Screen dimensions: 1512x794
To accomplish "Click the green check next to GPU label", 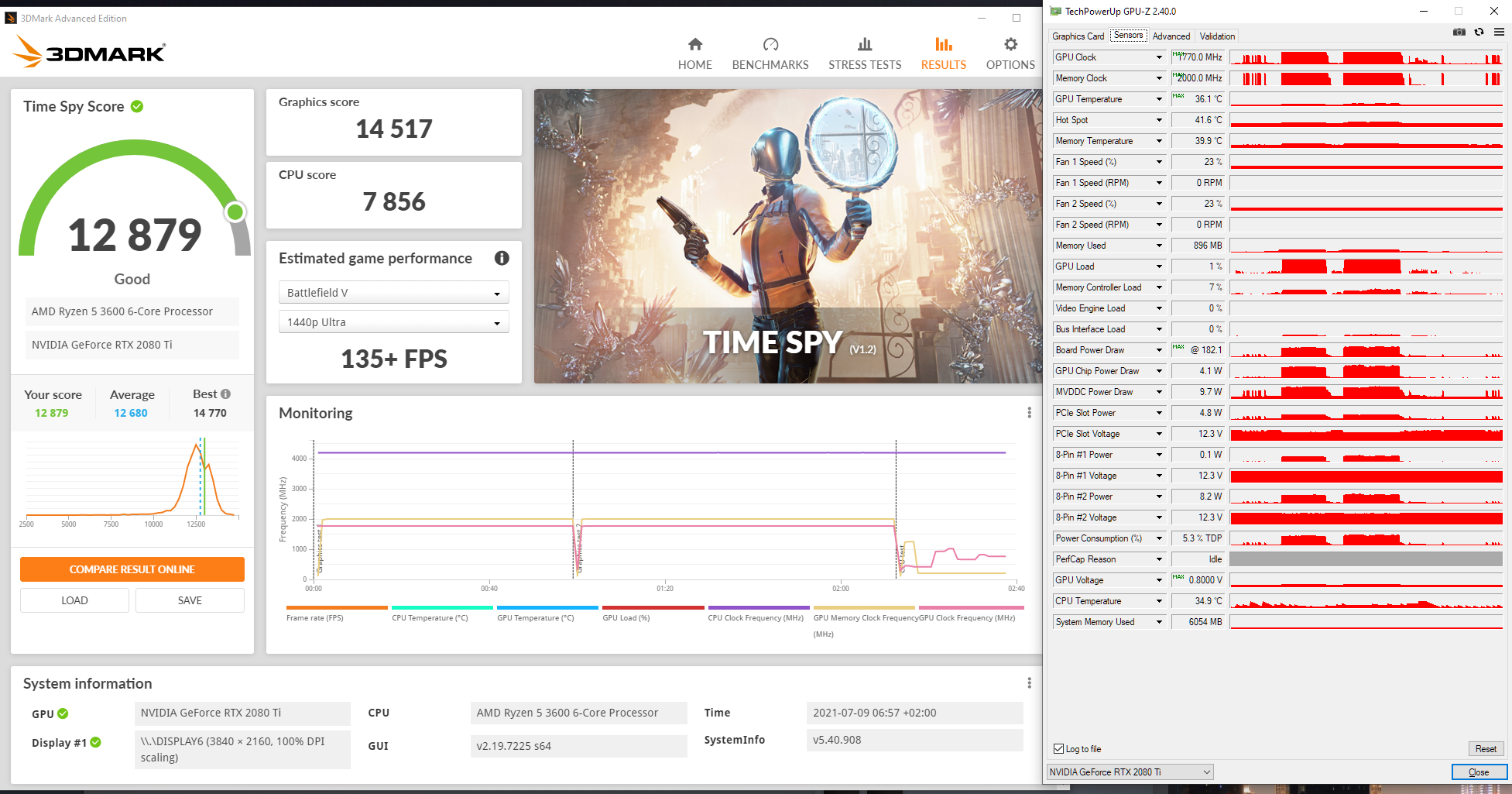I will 63,713.
